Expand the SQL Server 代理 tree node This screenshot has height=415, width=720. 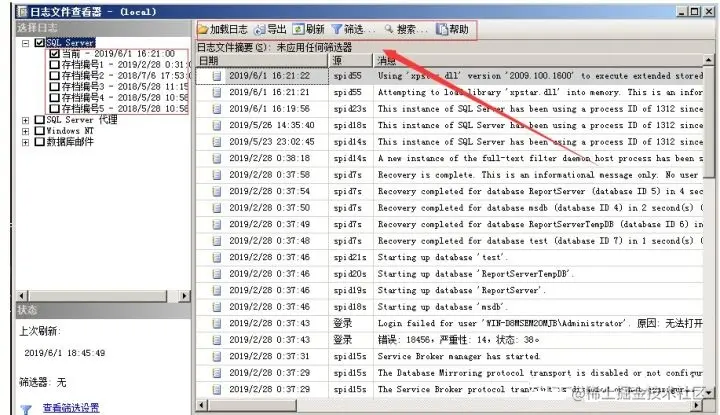tap(26, 120)
